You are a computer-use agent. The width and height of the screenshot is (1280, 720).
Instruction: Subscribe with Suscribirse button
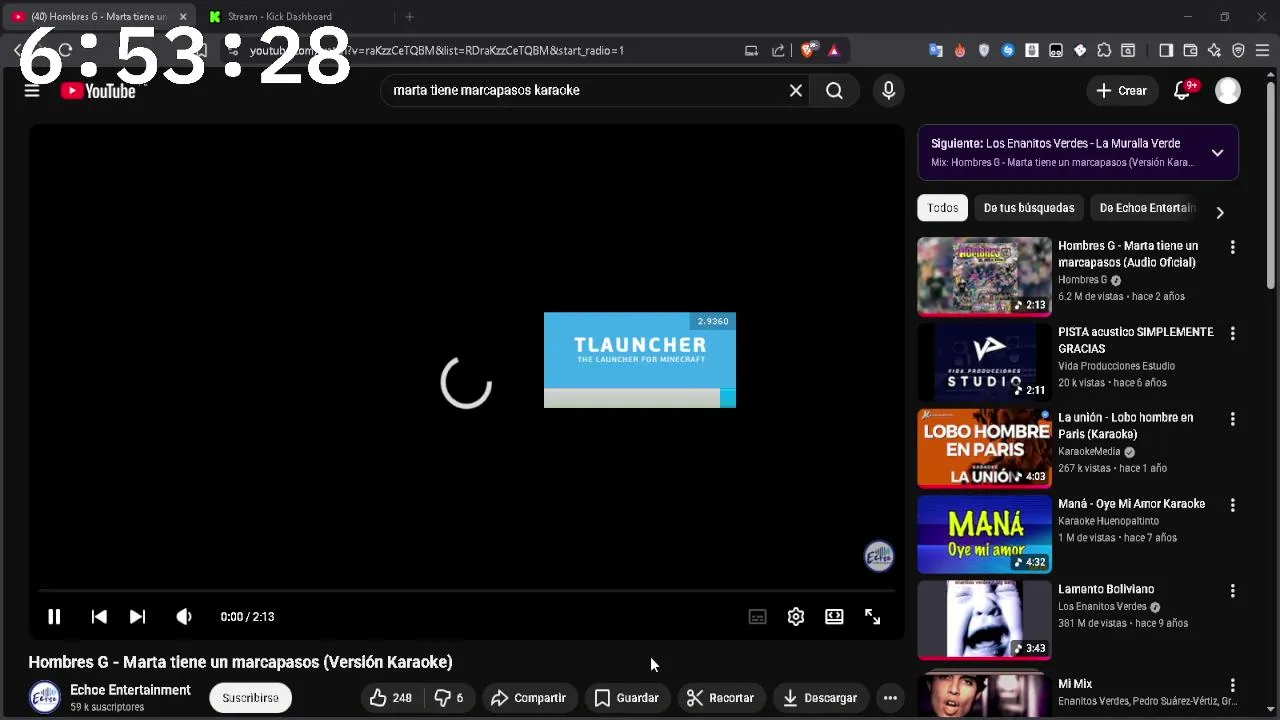click(x=251, y=698)
